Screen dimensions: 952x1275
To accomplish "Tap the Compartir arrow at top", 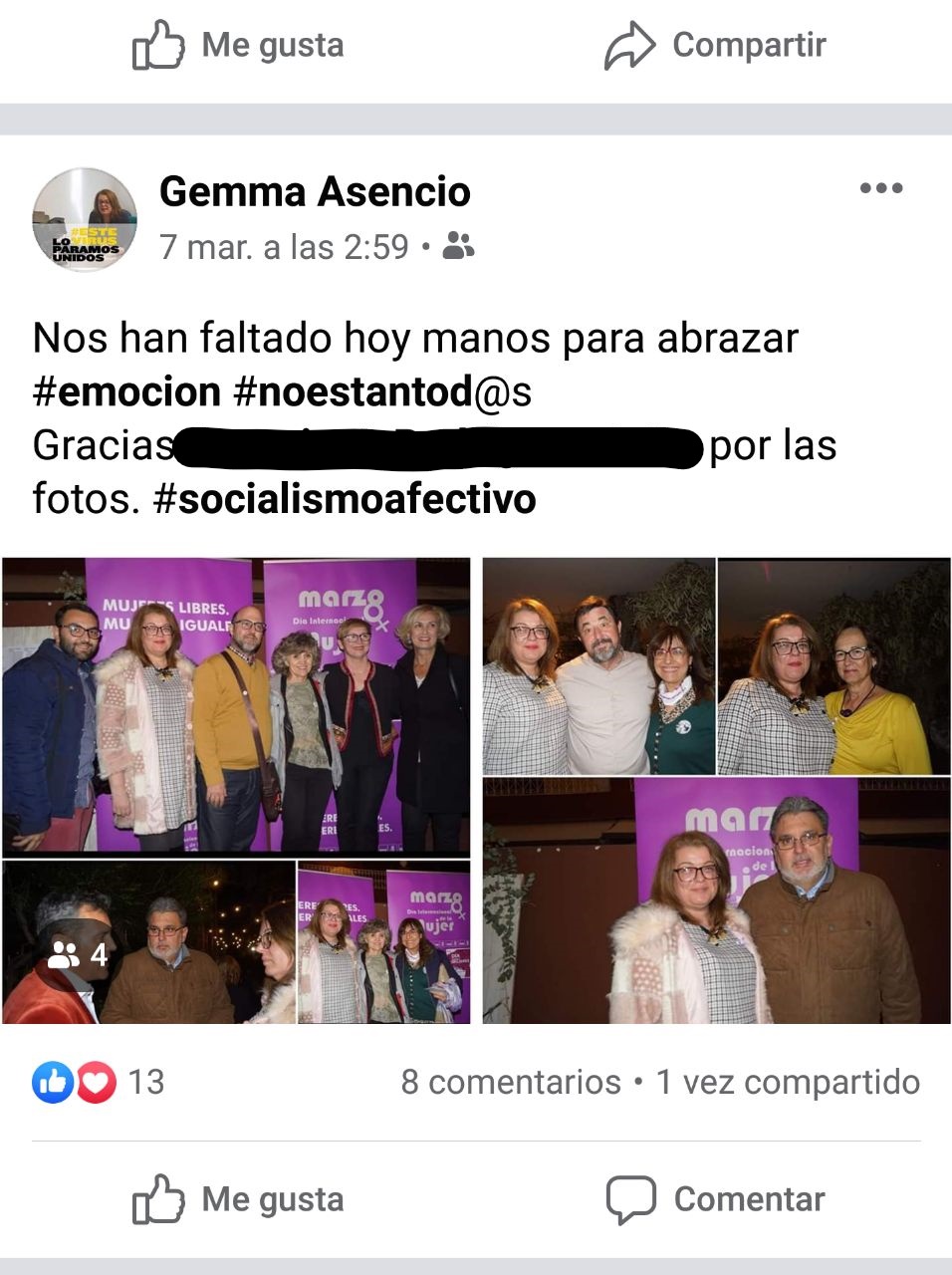I will [715, 45].
